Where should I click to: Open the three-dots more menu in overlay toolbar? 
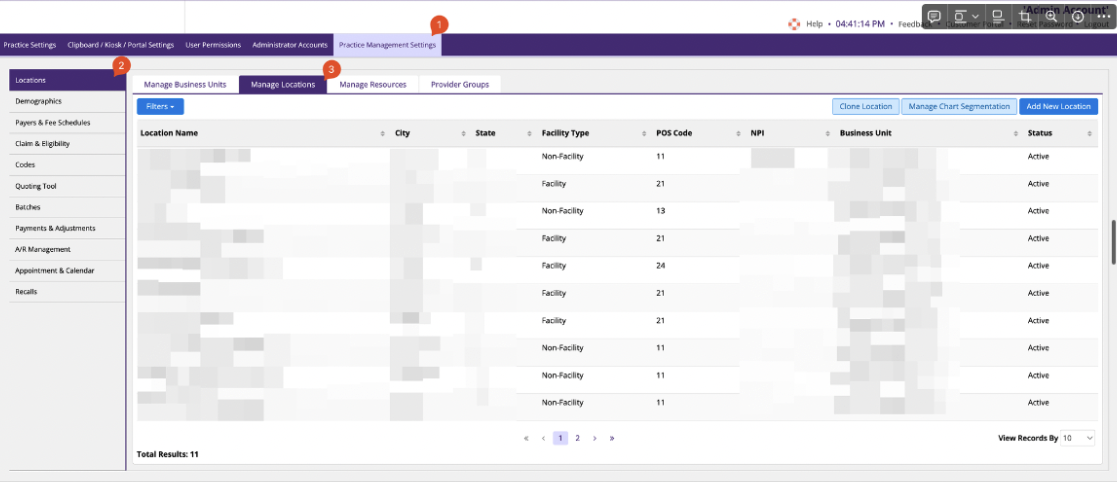tap(1103, 16)
